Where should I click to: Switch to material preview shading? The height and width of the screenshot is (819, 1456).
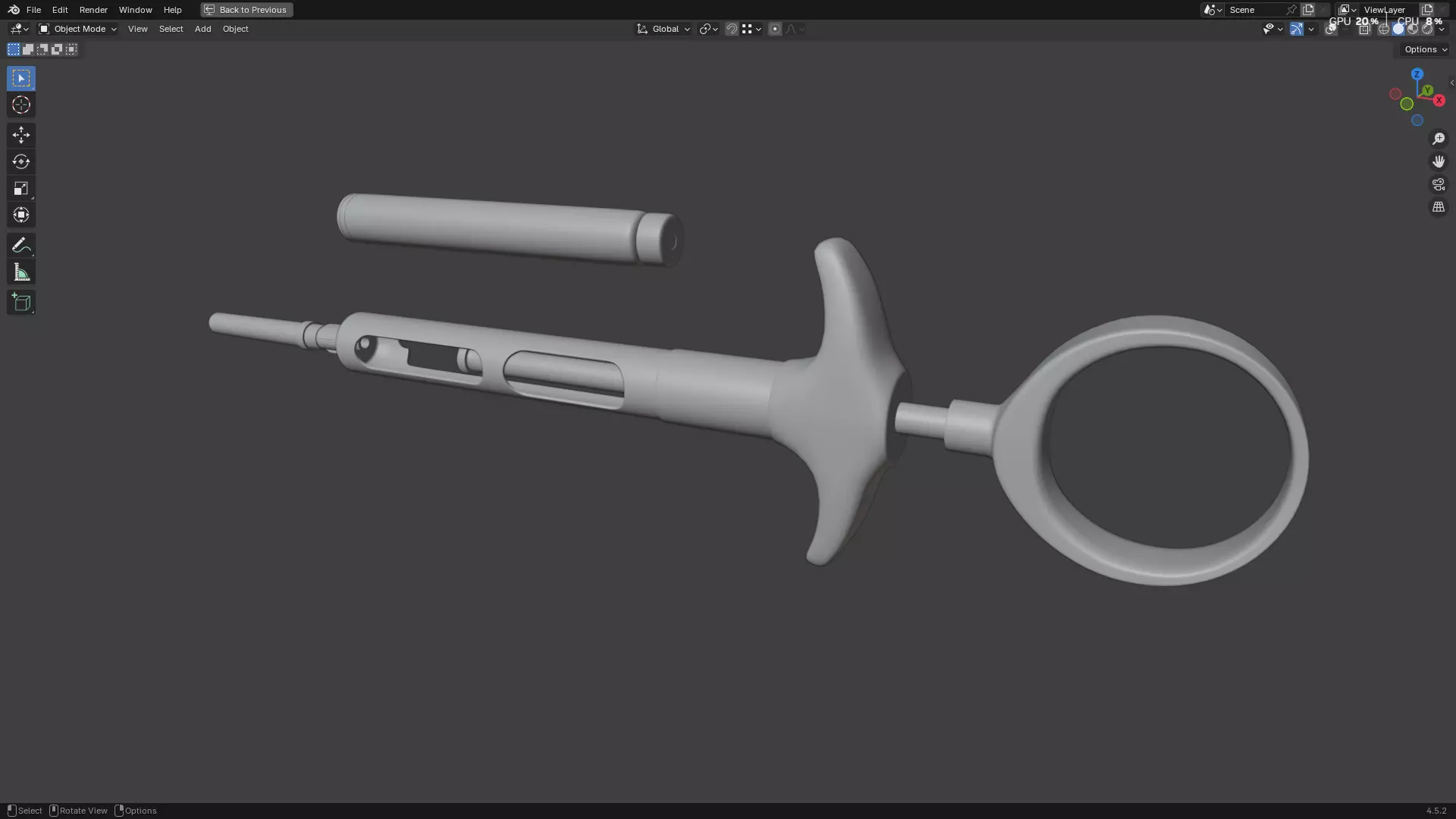(1413, 29)
